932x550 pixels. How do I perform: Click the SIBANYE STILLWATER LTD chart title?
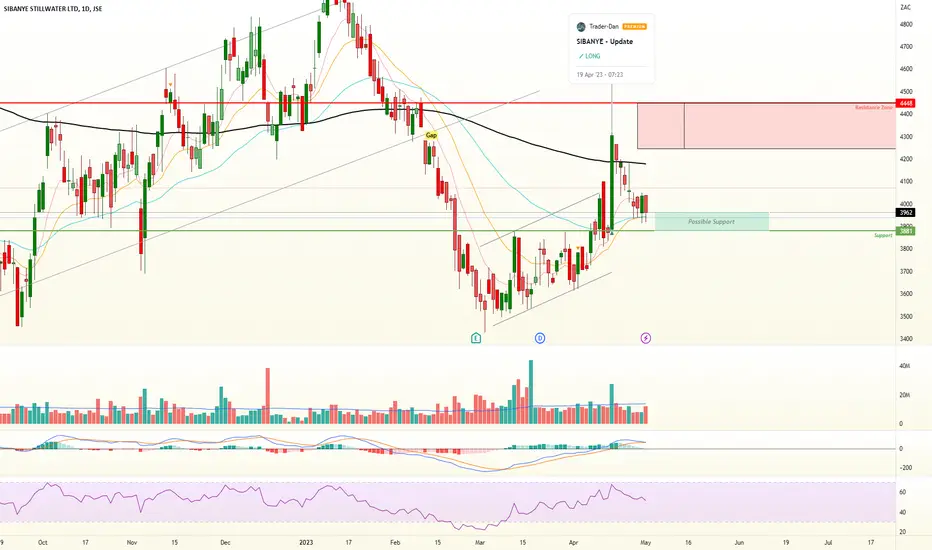pyautogui.click(x=52, y=9)
